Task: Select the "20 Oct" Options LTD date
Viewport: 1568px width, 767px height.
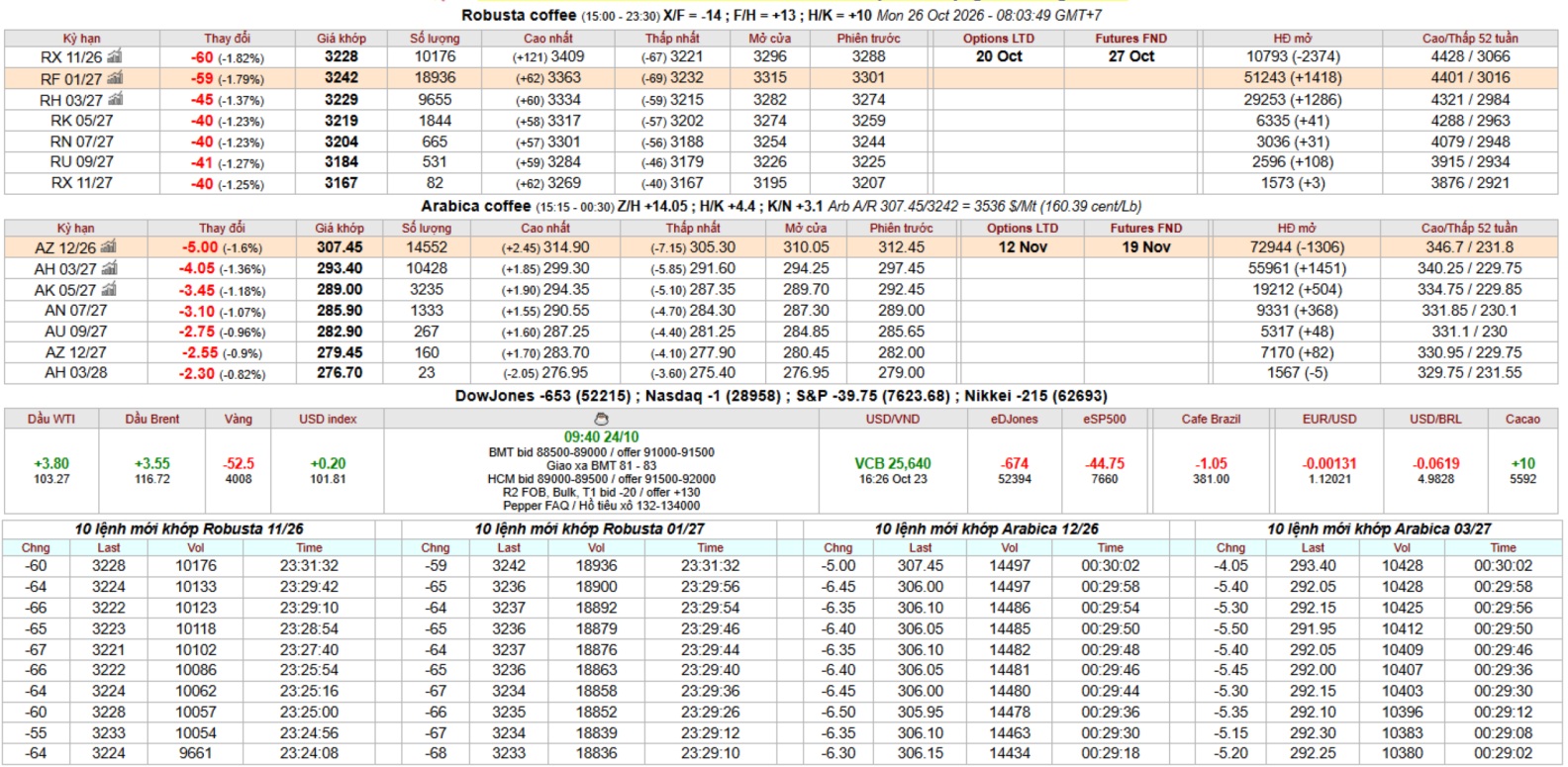Action: [x=999, y=56]
